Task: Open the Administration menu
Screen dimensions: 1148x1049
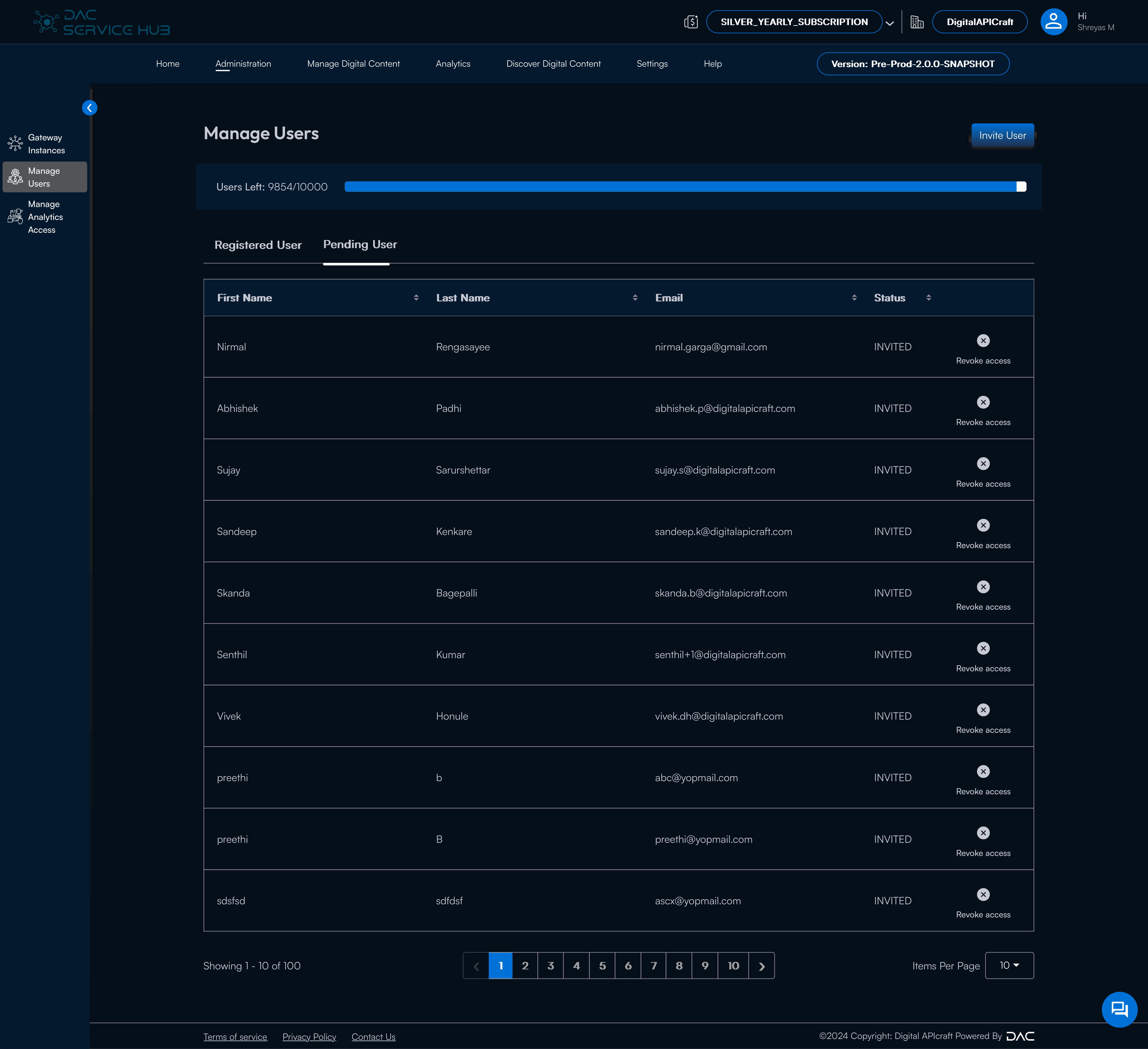Action: click(243, 64)
